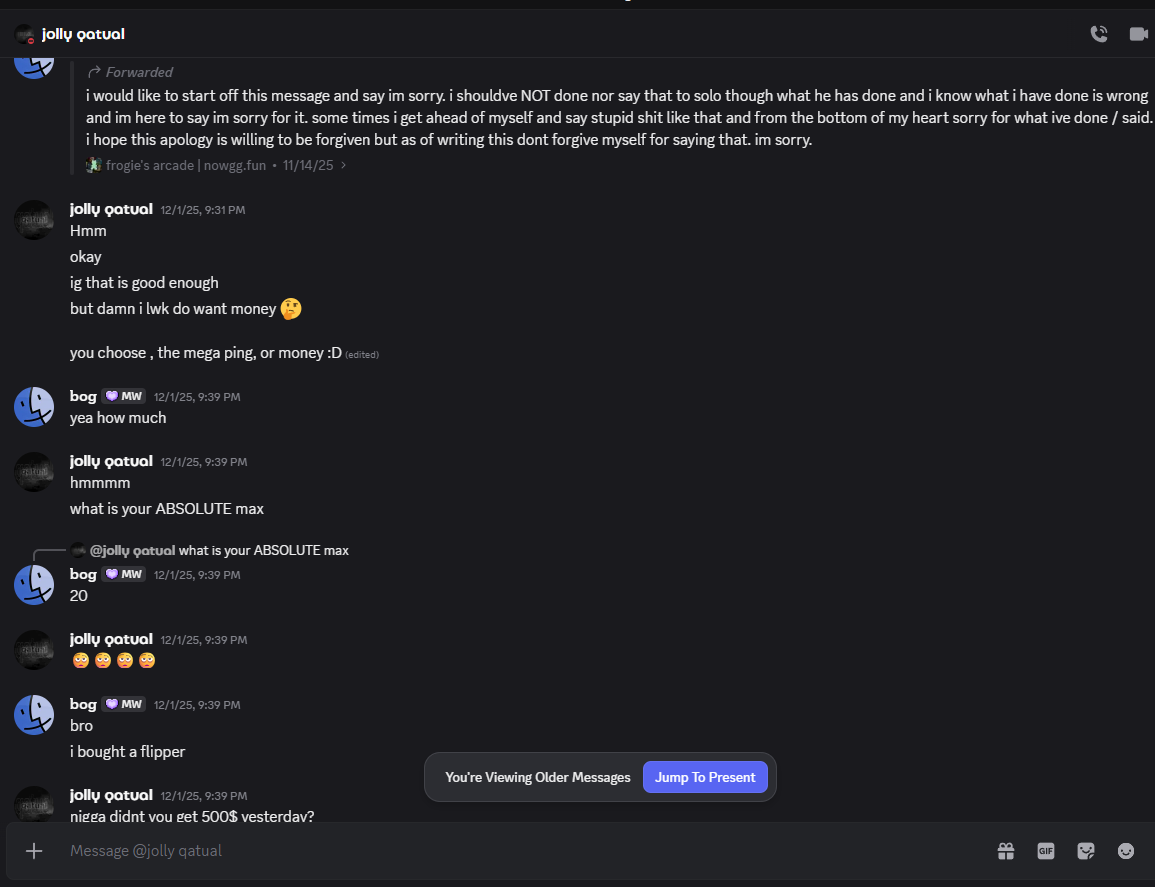Open the GIF picker
The height and width of the screenshot is (887, 1155).
[1046, 851]
